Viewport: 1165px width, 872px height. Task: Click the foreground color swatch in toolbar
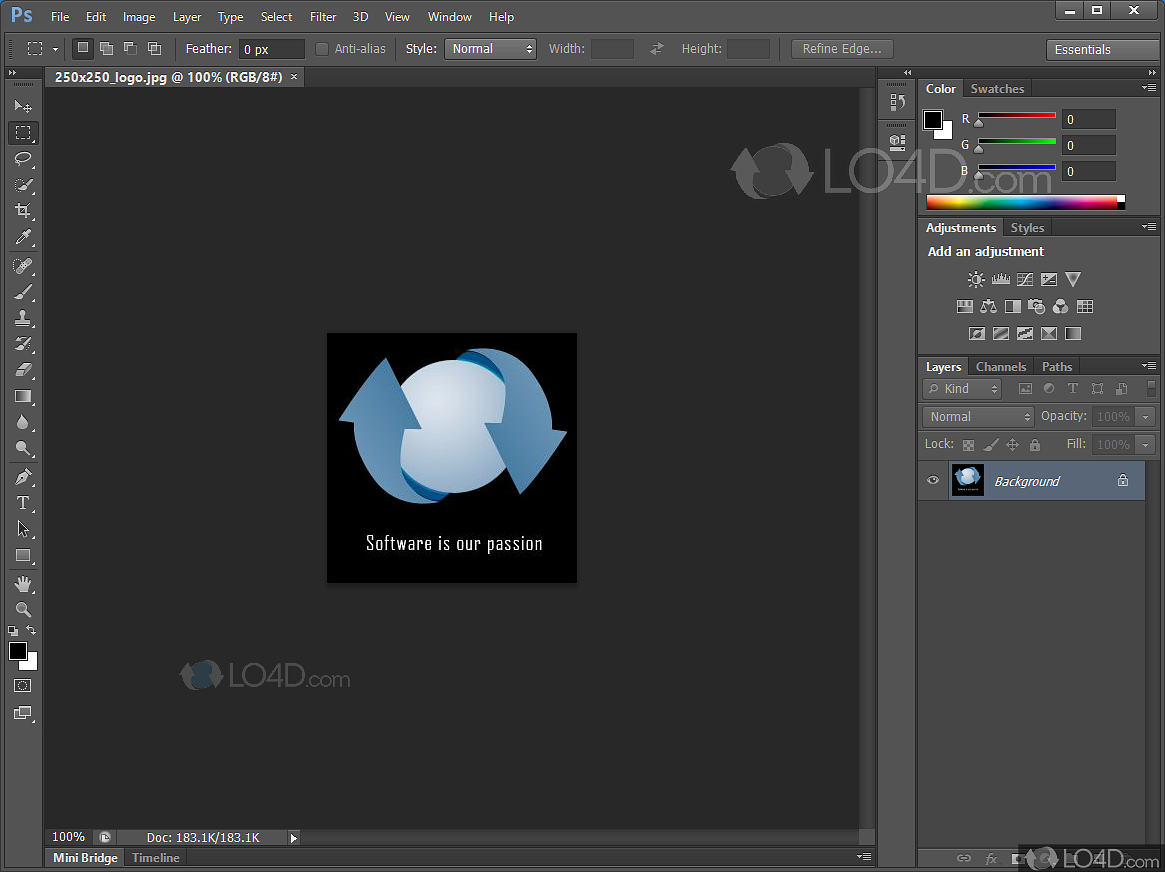pyautogui.click(x=18, y=651)
